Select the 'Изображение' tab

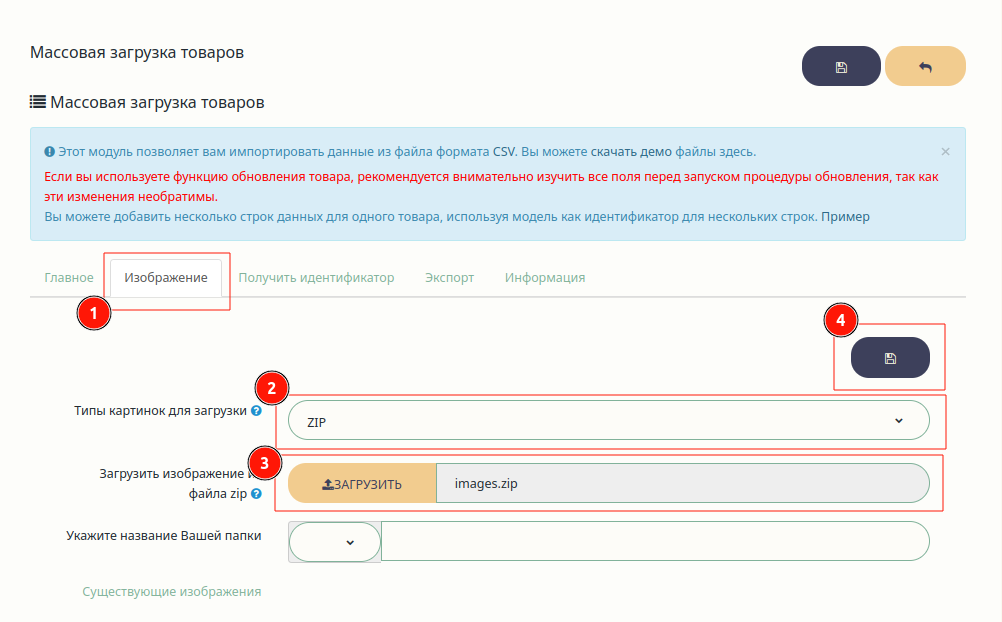(166, 278)
